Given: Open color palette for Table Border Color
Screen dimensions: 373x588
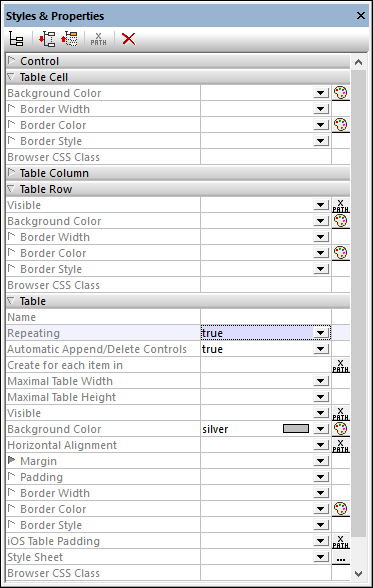Looking at the screenshot, I should coord(340,509).
